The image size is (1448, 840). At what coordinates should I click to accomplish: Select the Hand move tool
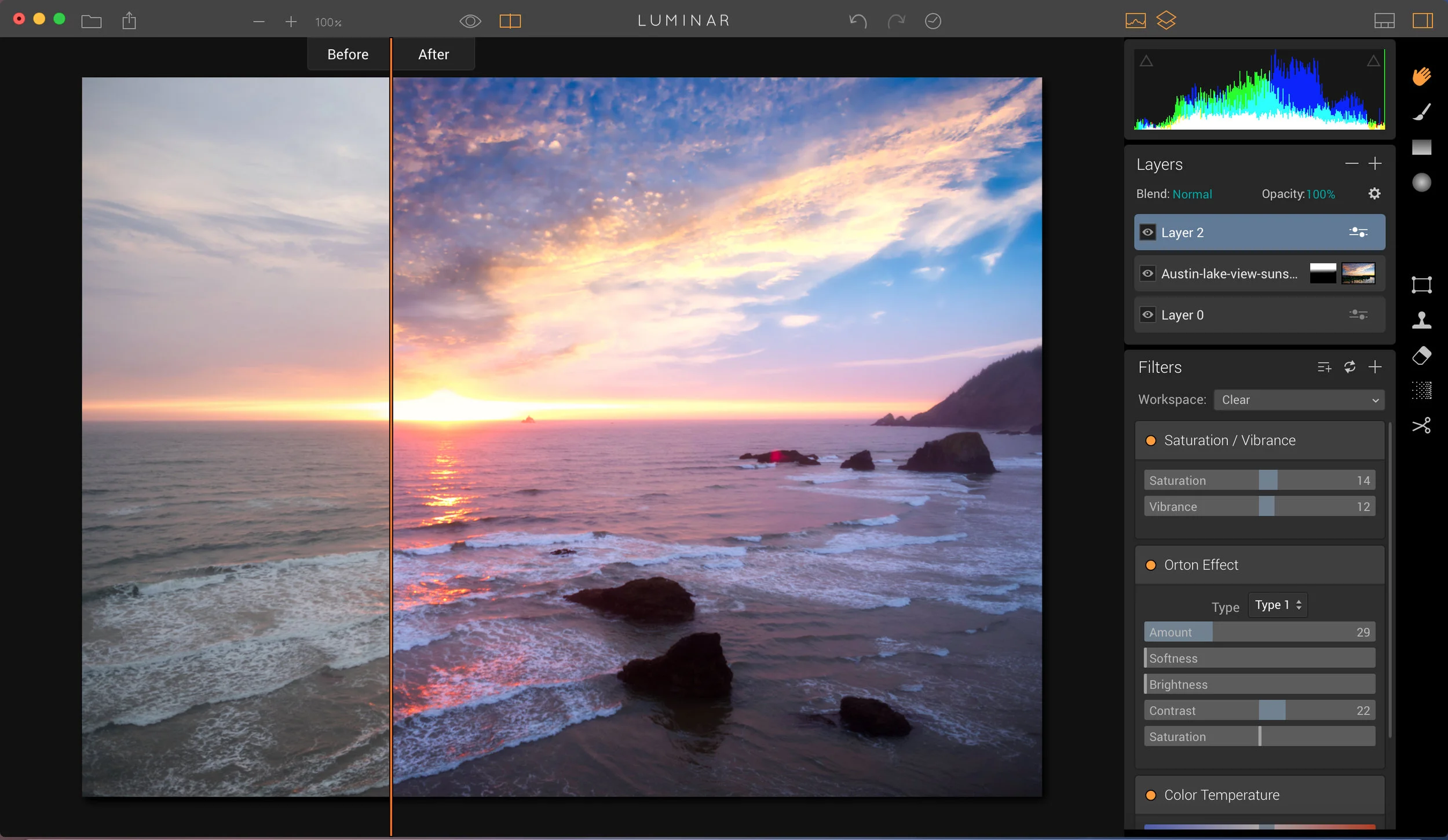1421,76
